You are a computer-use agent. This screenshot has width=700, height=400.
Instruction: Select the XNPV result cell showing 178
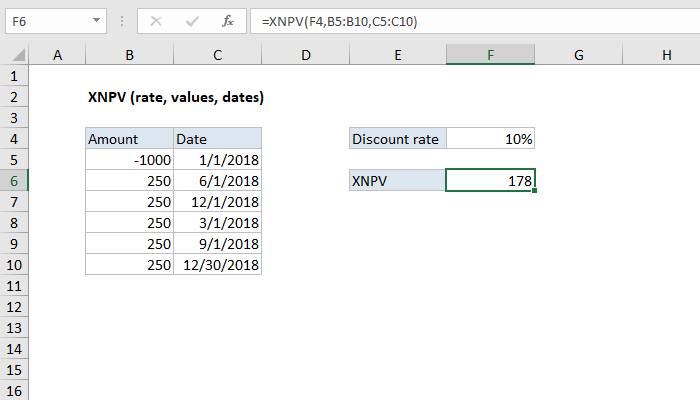coord(490,180)
